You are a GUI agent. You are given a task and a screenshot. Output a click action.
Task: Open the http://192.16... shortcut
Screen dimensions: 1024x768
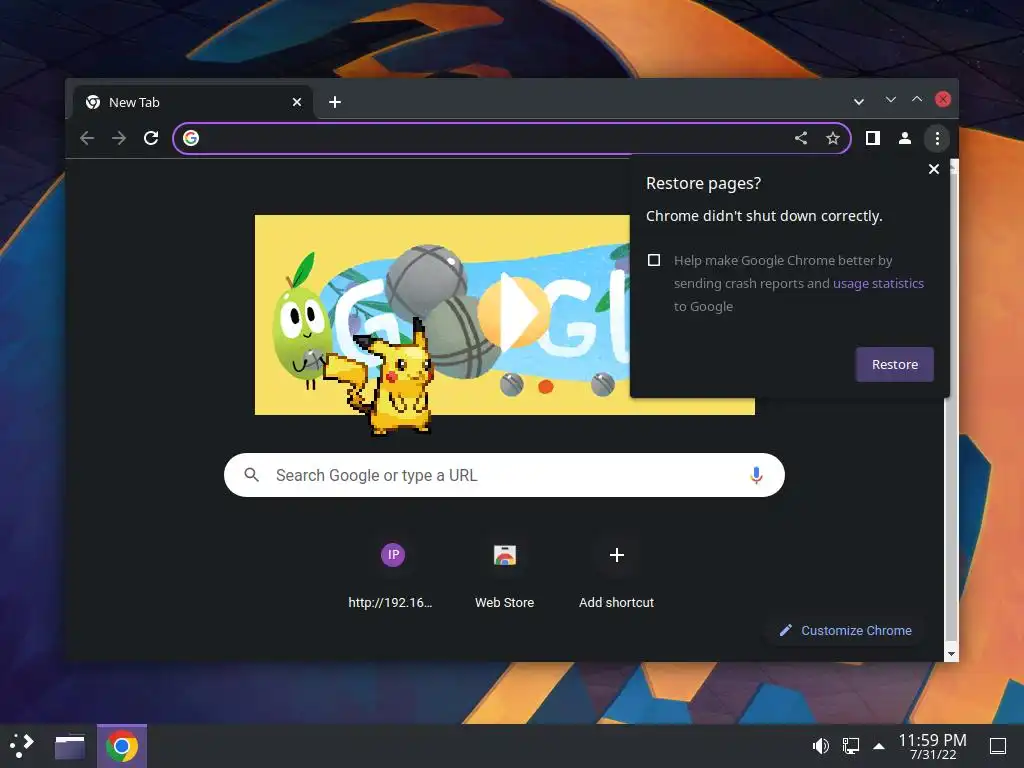(392, 575)
